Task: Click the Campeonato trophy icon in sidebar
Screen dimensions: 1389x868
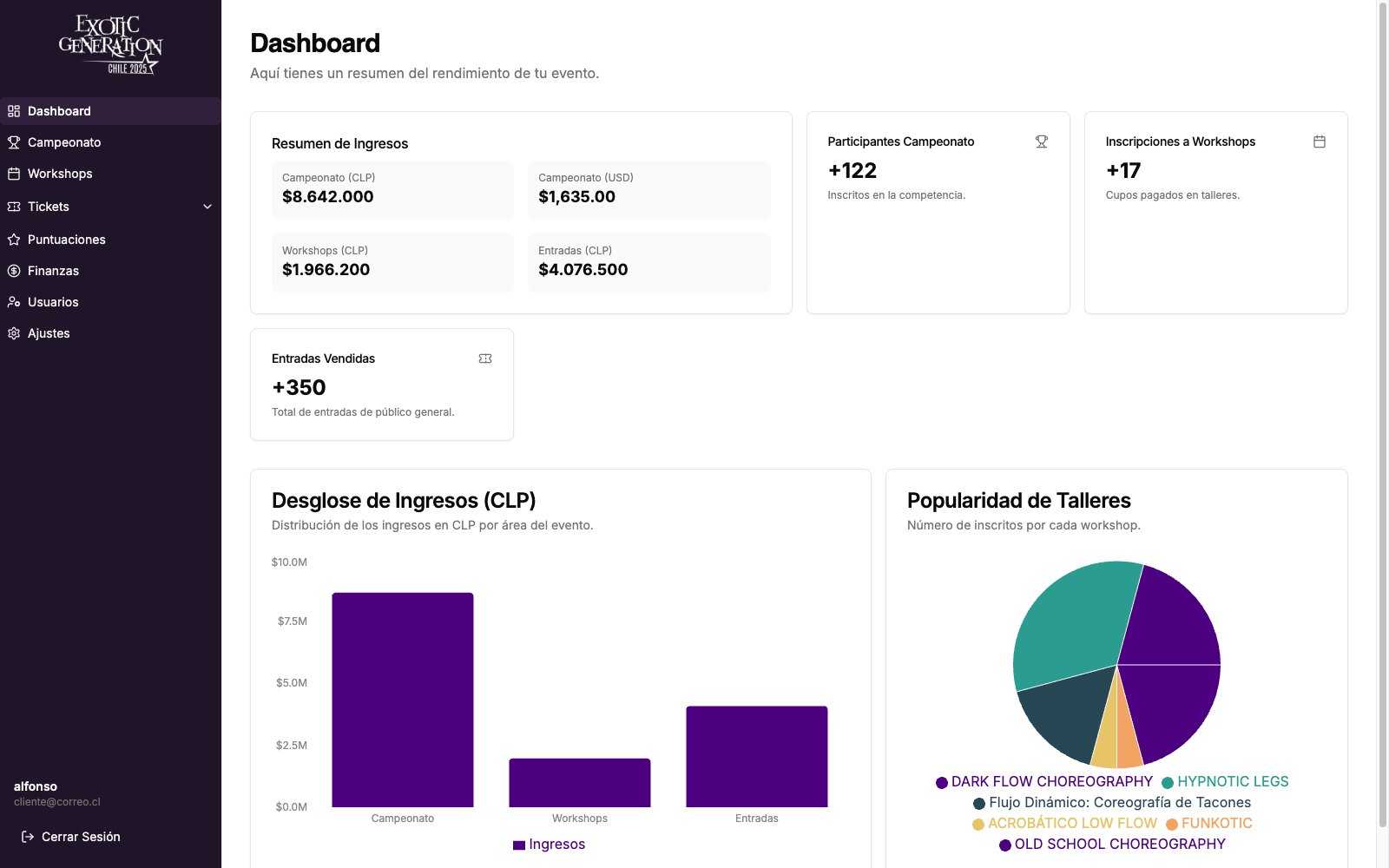Action: 14,142
